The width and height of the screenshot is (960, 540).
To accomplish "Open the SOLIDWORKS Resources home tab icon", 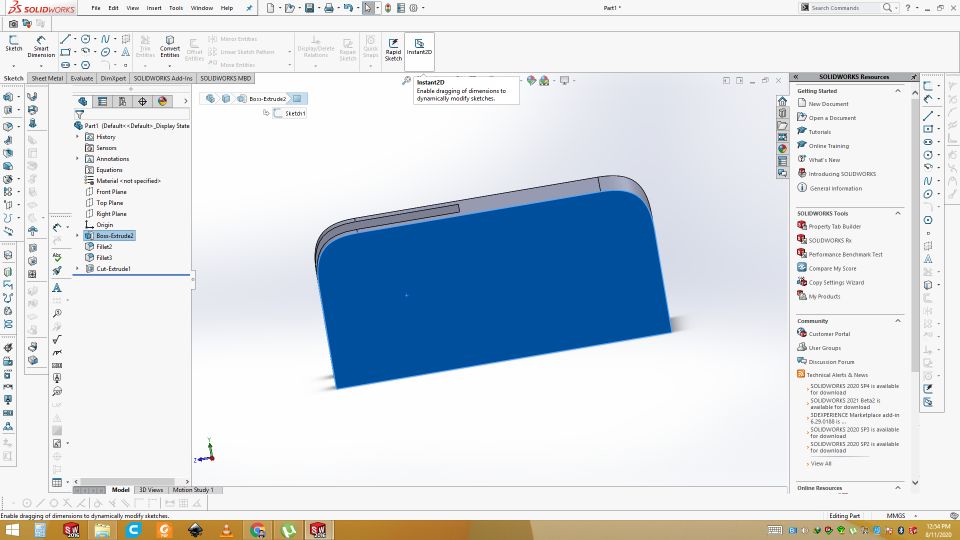I will pyautogui.click(x=782, y=101).
